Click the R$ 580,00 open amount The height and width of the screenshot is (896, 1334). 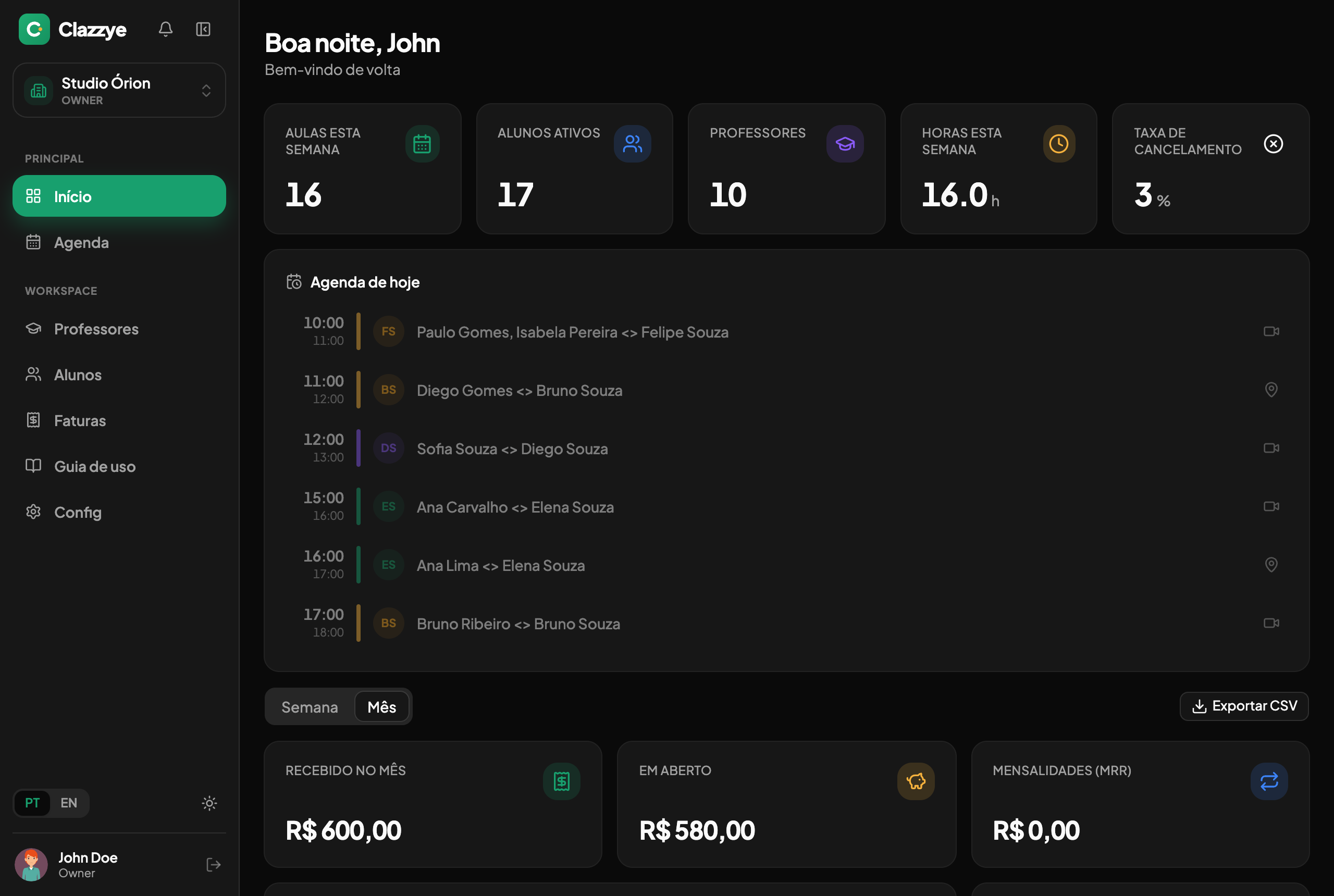pyautogui.click(x=697, y=830)
